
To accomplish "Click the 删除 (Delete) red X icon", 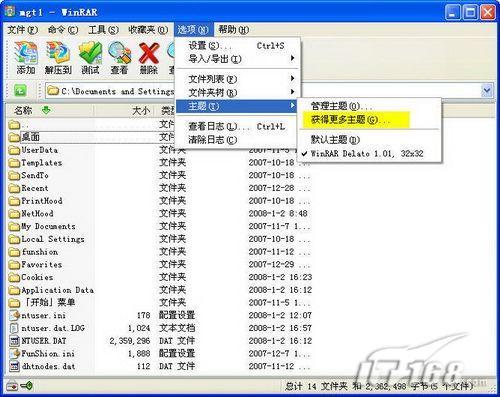I will pos(149,53).
